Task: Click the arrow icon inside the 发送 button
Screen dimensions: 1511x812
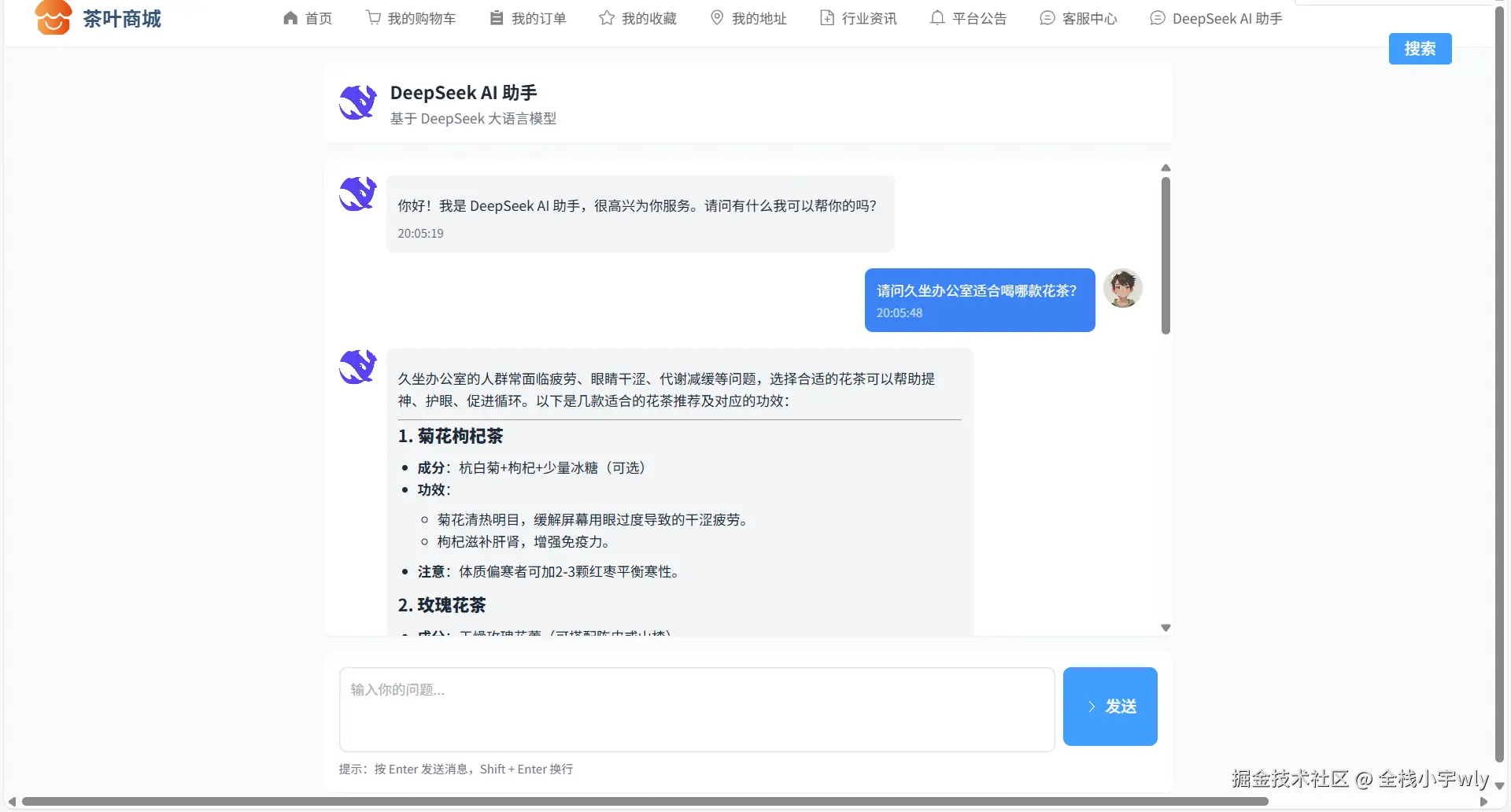Action: click(1092, 707)
